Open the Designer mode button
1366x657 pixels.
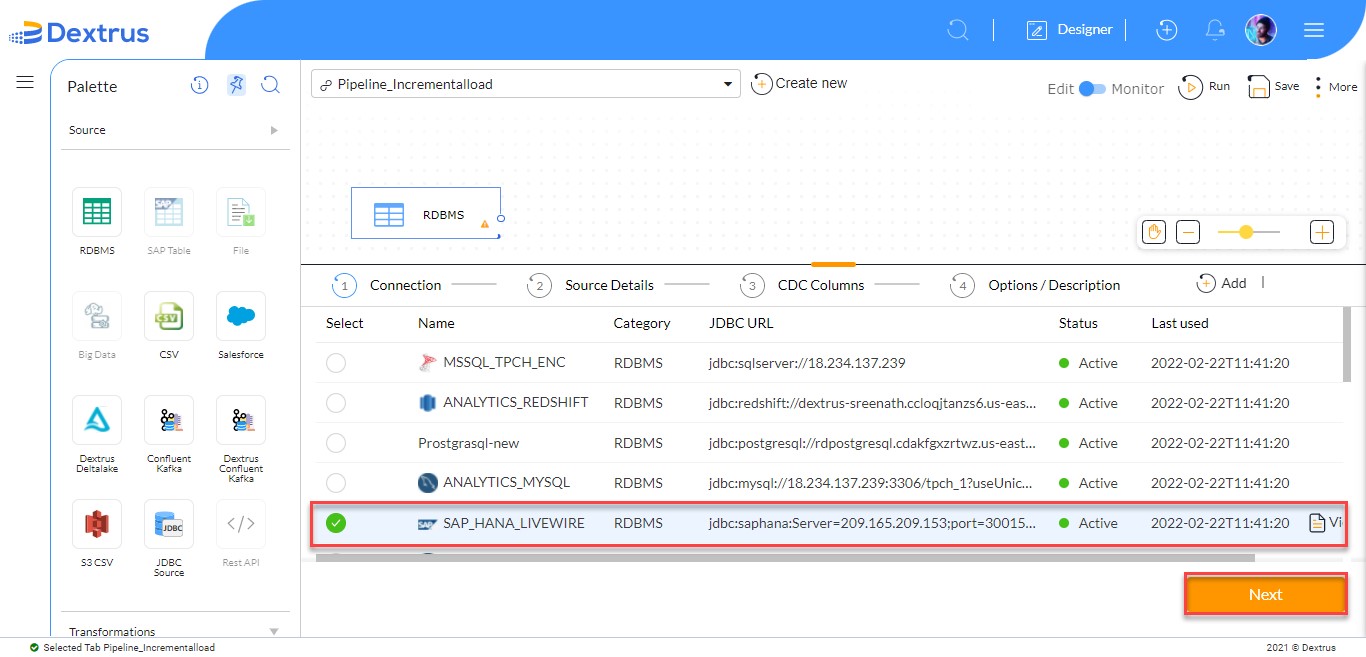pyautogui.click(x=1069, y=30)
